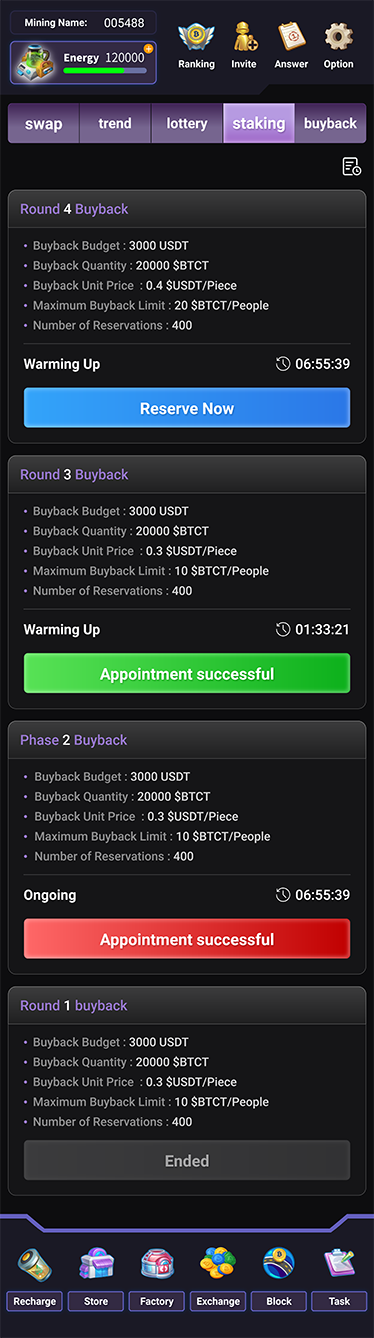This screenshot has height=1338, width=374.
Task: Open Recharge from the bottom bar
Action: (35, 1264)
